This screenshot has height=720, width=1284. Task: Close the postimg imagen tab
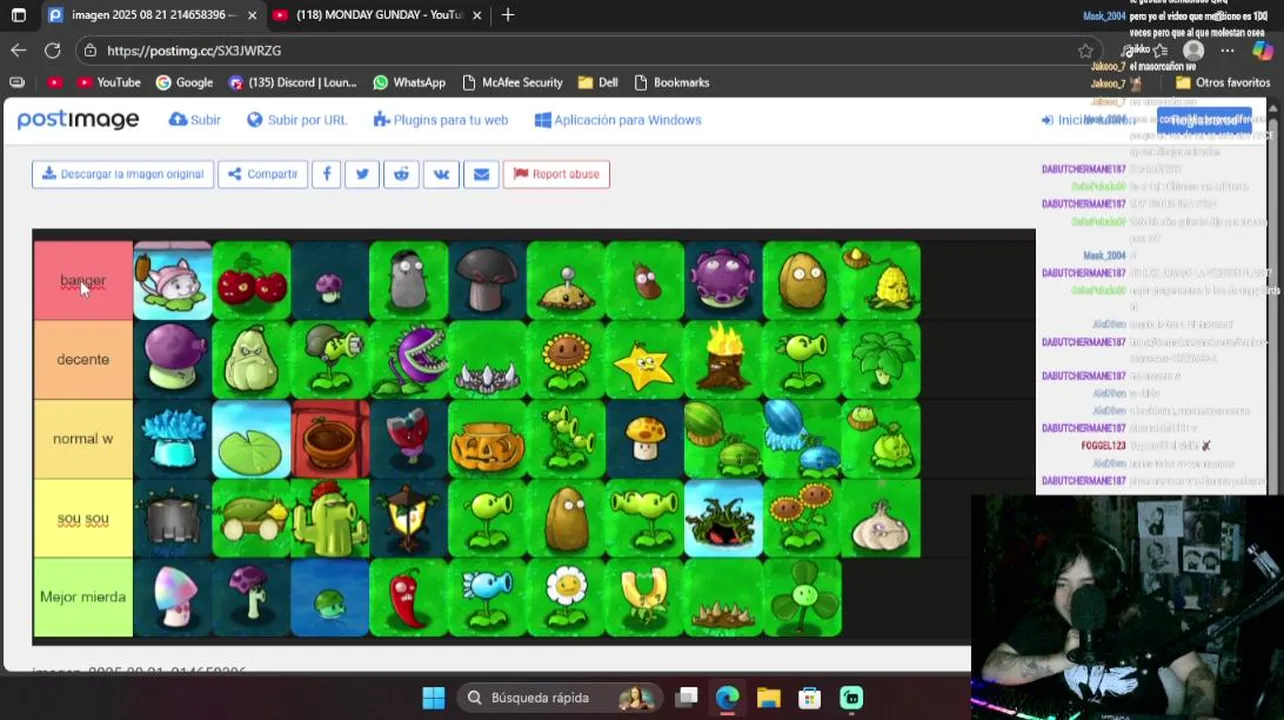(x=252, y=15)
